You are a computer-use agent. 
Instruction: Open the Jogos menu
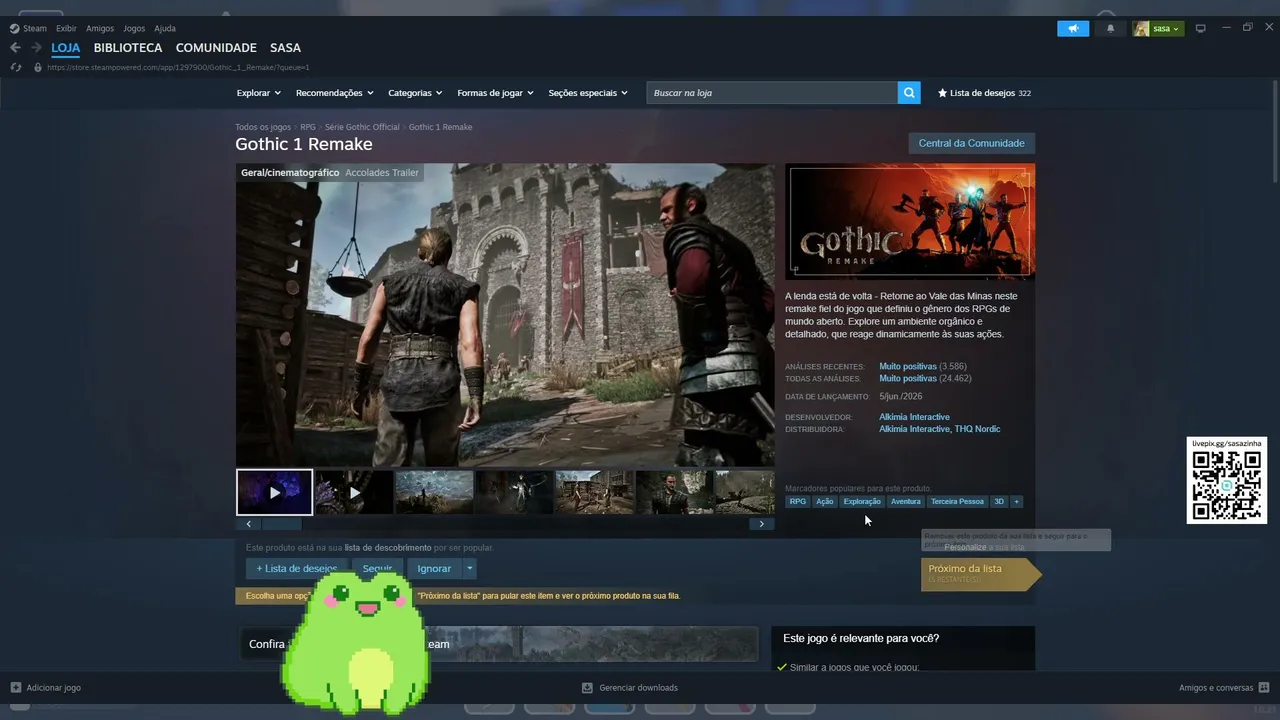point(134,28)
